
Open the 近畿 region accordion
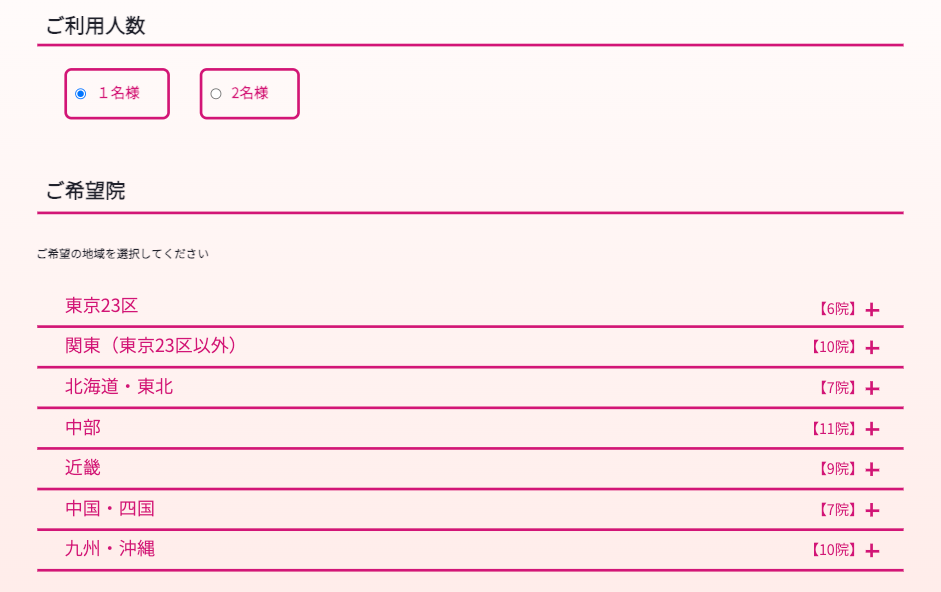tap(83, 467)
